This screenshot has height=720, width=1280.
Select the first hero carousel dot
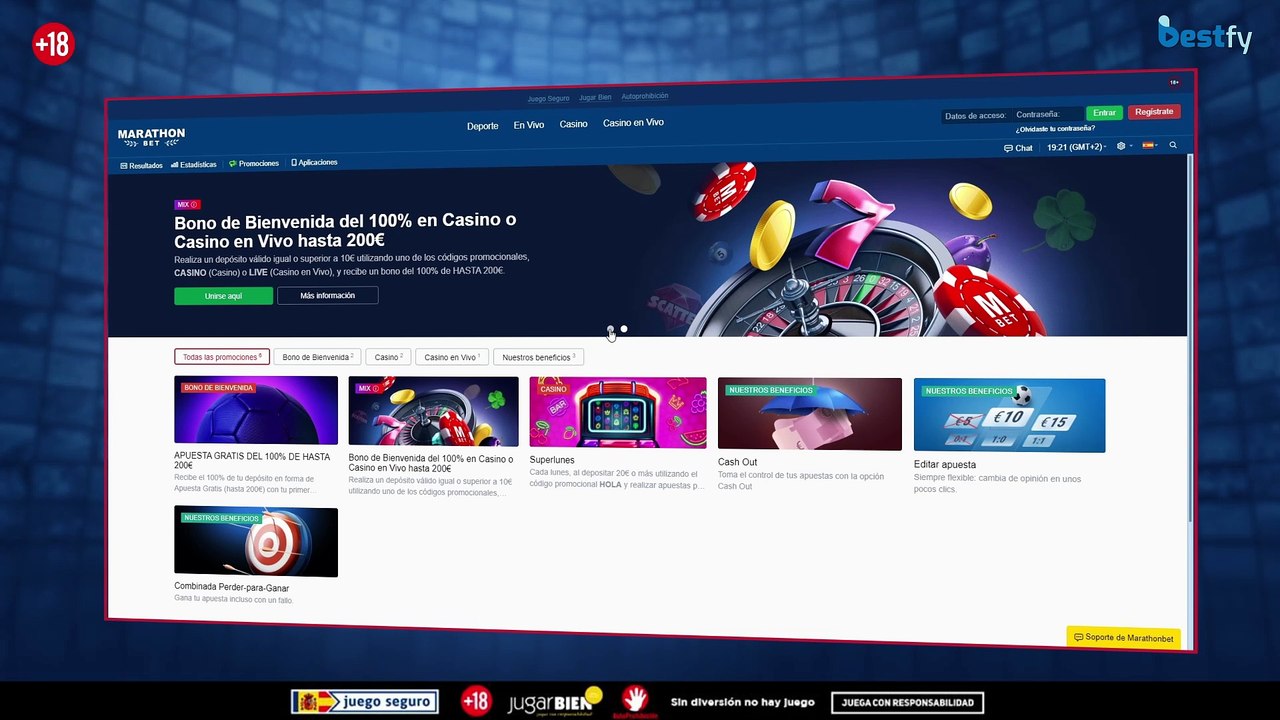point(611,329)
